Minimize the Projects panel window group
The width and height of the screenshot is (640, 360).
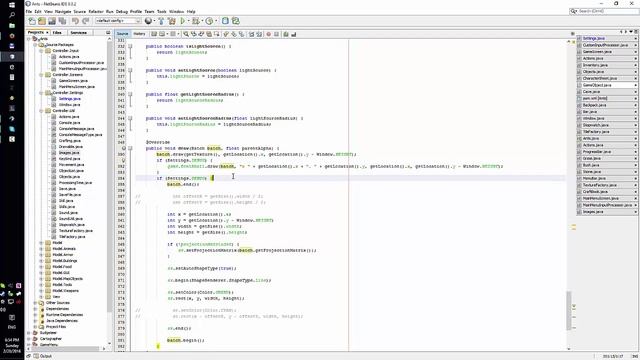(x=108, y=32)
